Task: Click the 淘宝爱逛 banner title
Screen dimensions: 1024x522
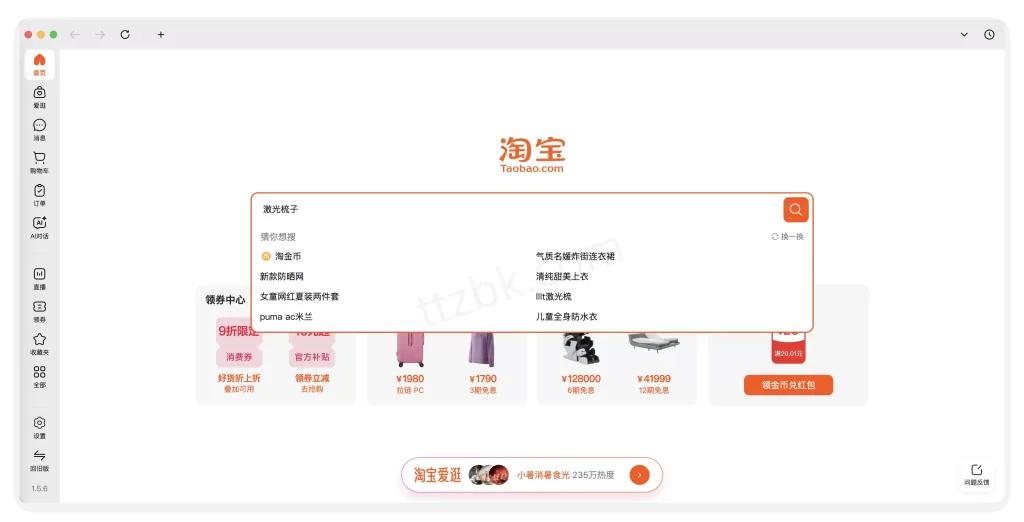Action: pos(438,475)
